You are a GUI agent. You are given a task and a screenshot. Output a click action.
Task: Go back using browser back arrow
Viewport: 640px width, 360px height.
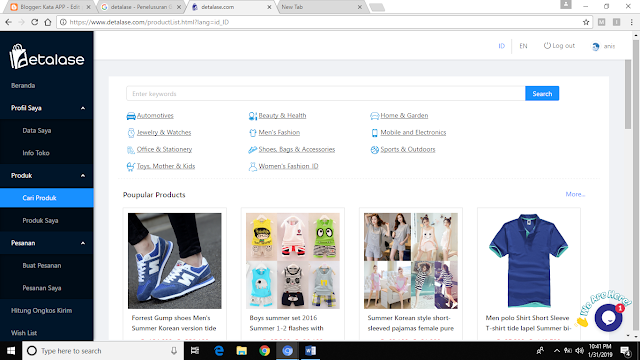coord(9,22)
